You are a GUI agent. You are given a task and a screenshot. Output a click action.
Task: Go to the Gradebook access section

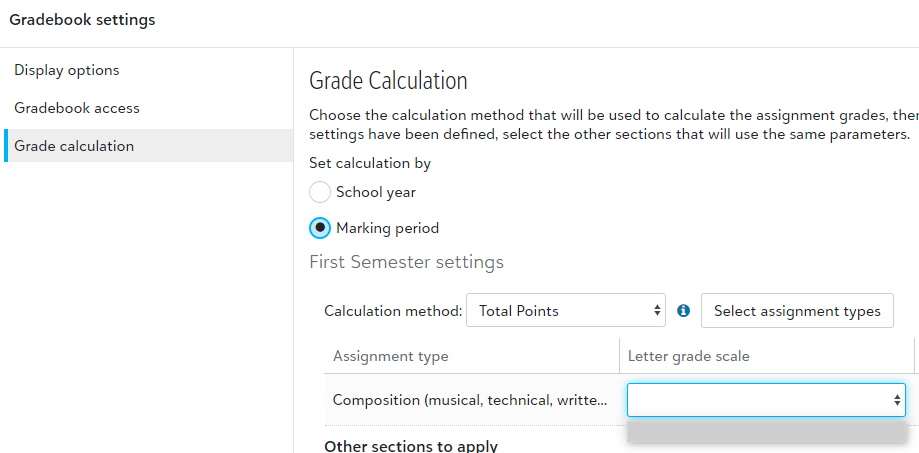coord(77,108)
